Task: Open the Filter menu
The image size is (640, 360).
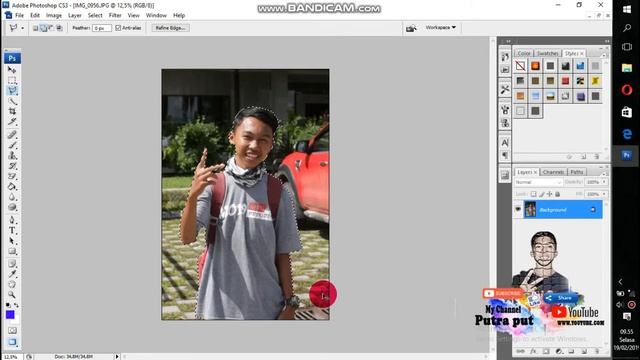Action: 115,15
